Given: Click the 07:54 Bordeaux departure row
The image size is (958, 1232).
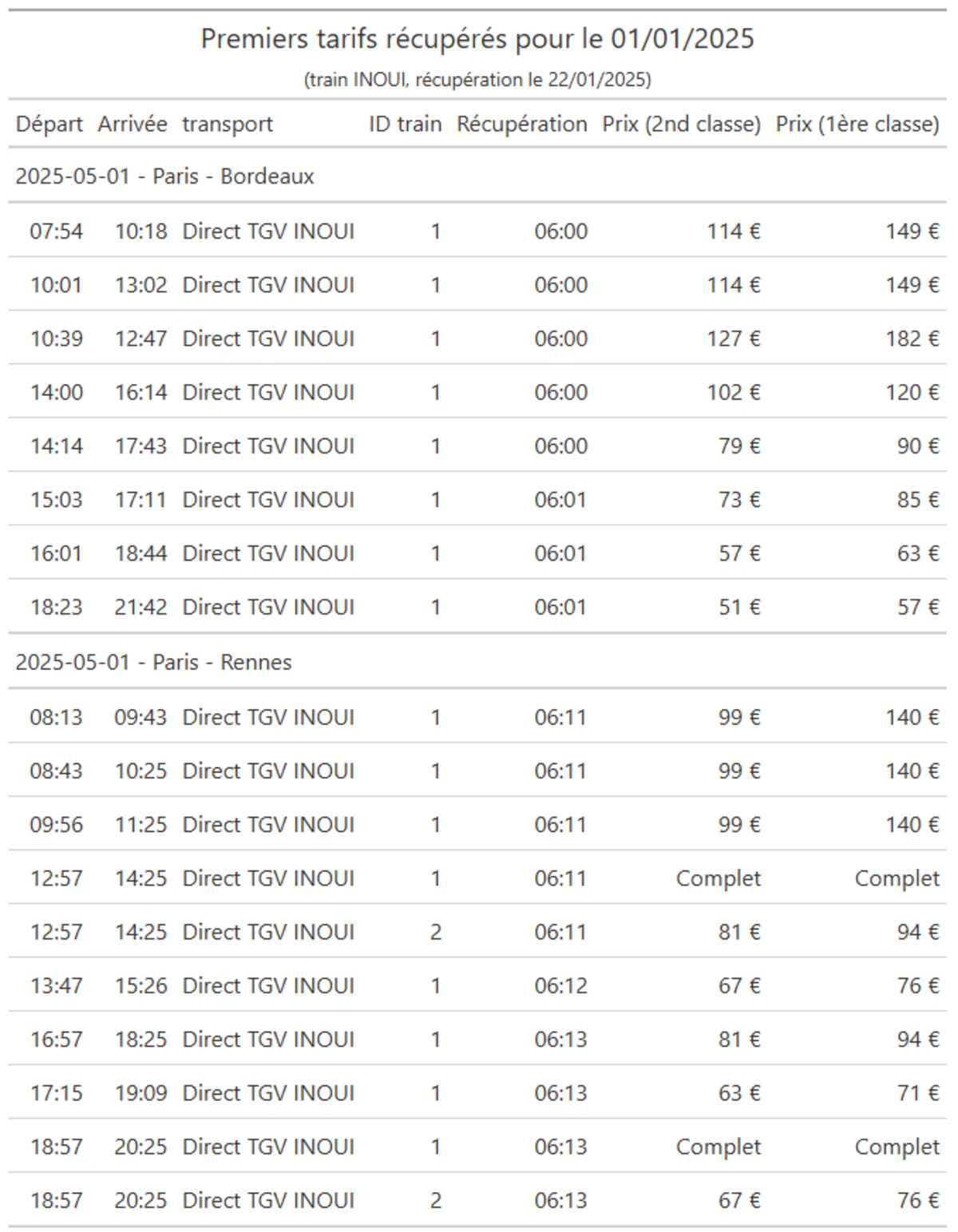Looking at the screenshot, I should [477, 231].
